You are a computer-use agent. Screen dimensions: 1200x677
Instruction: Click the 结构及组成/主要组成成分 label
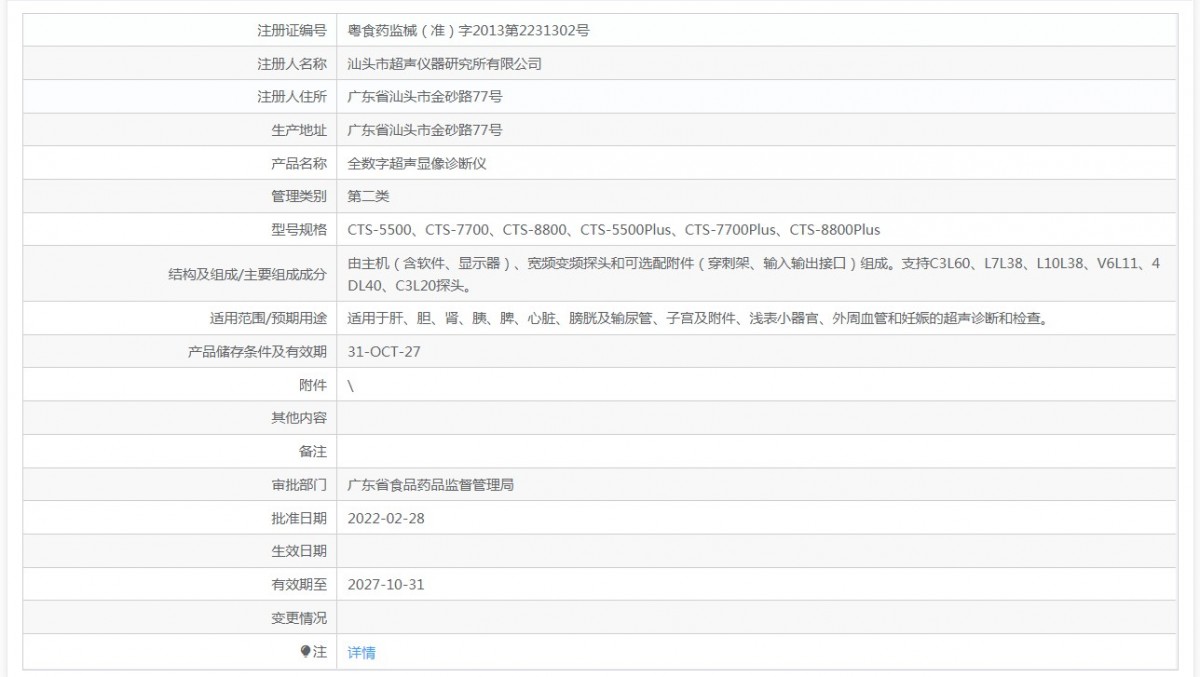pos(247,273)
